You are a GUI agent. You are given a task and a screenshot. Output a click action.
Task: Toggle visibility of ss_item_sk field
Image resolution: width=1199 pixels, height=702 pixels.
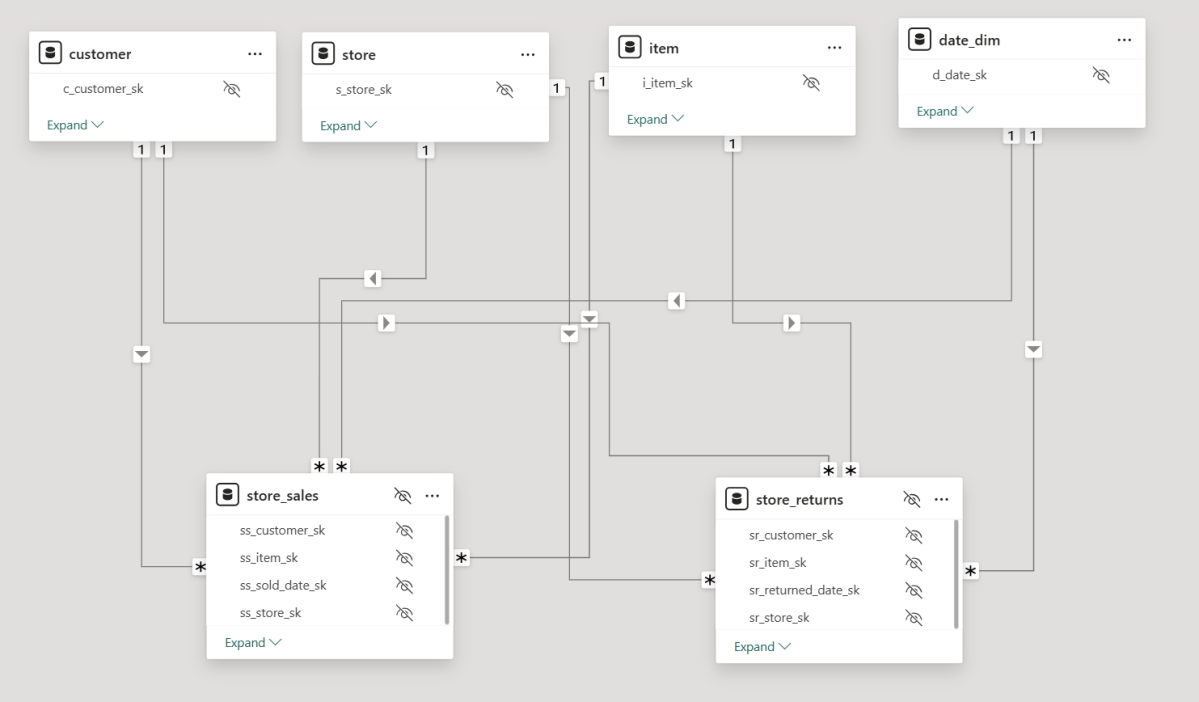pyautogui.click(x=404, y=558)
